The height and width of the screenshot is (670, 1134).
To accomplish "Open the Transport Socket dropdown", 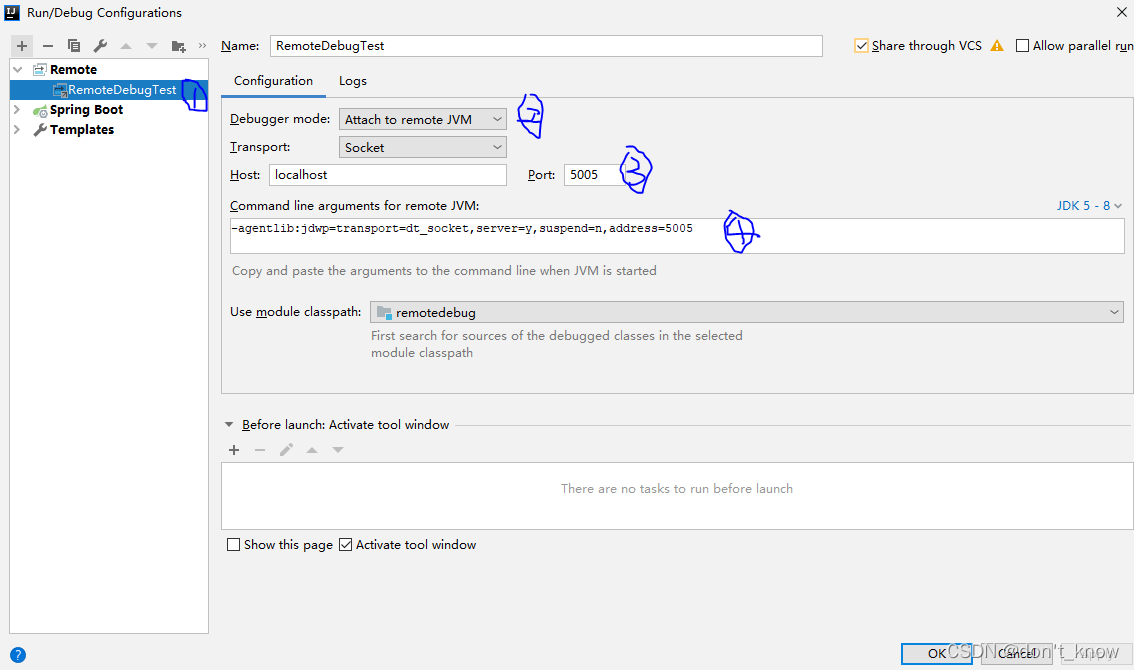I will [422, 148].
